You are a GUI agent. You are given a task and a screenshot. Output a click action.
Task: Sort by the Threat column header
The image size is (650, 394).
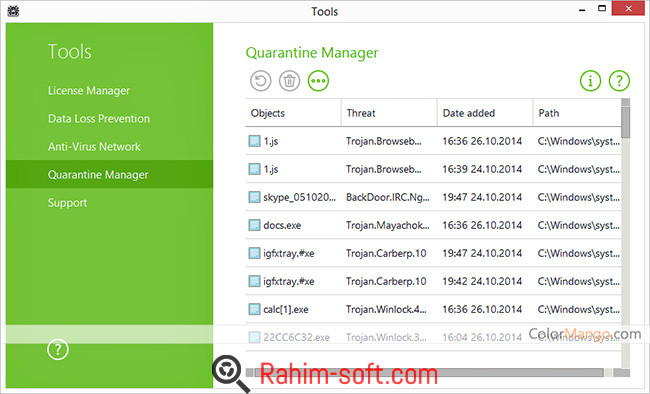point(389,113)
